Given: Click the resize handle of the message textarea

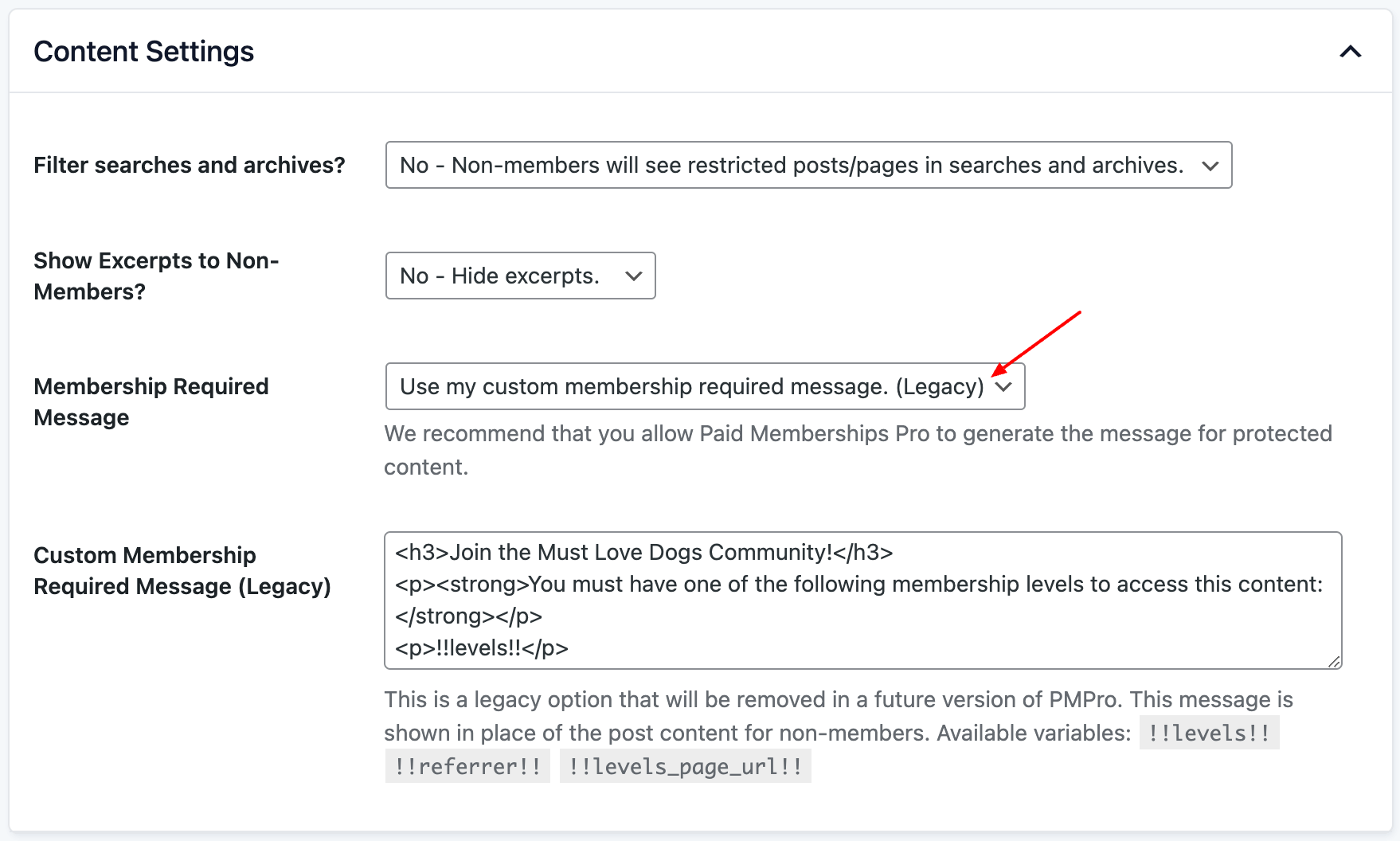Looking at the screenshot, I should tap(1334, 661).
